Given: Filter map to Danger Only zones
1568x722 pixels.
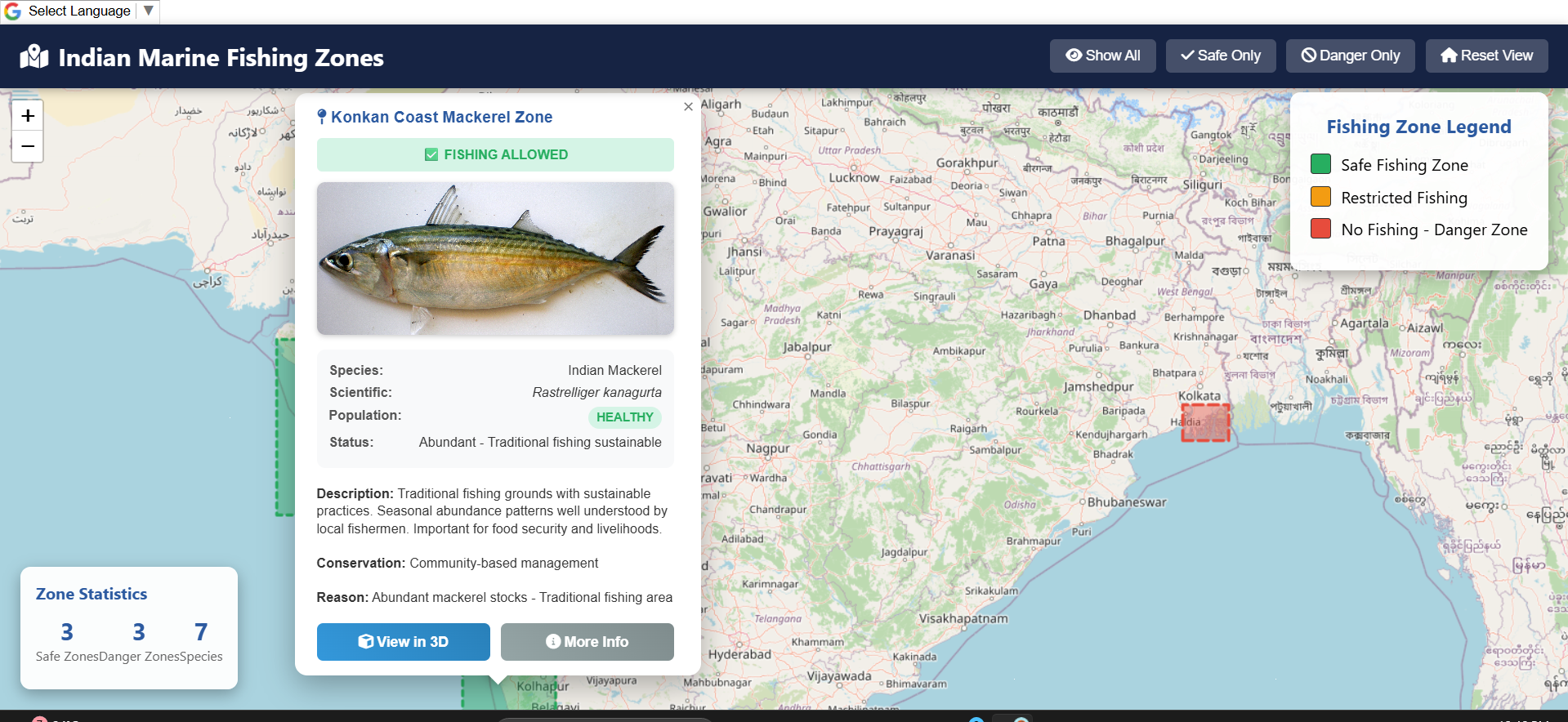Looking at the screenshot, I should (x=1350, y=56).
